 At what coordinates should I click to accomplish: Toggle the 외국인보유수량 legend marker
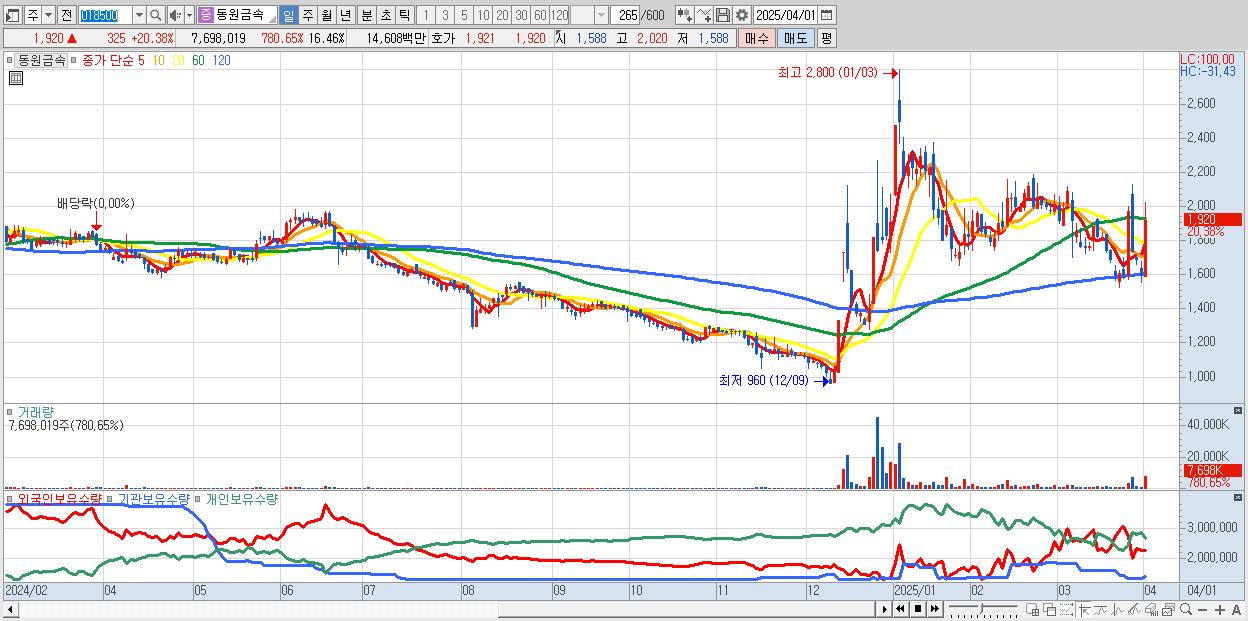point(10,498)
